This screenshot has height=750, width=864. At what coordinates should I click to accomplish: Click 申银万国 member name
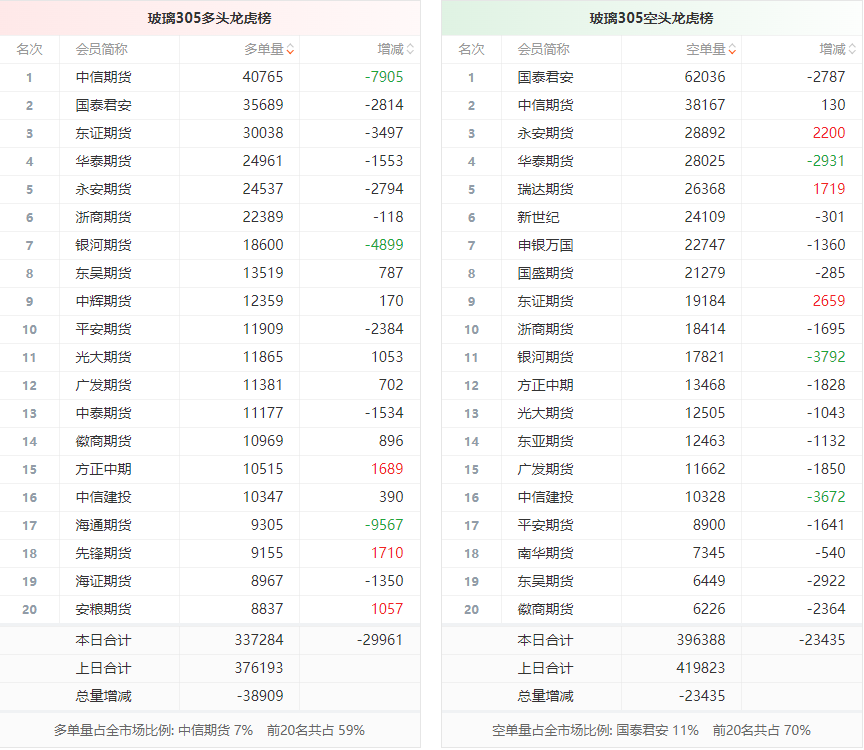pos(545,245)
